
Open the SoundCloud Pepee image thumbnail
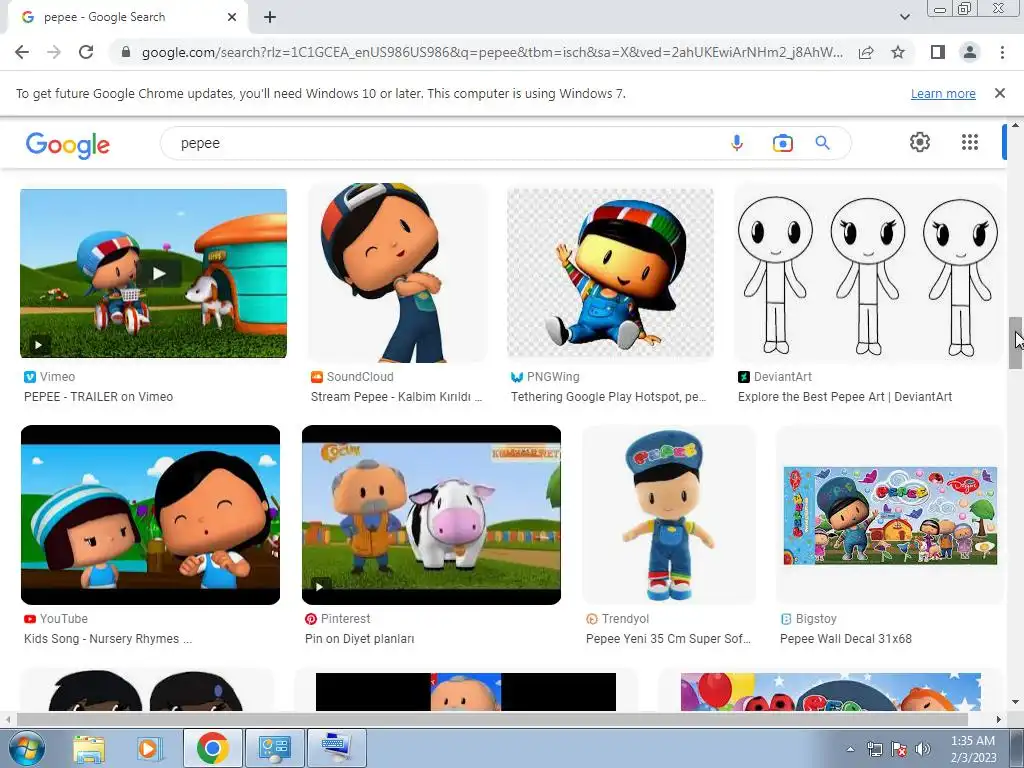[398, 273]
